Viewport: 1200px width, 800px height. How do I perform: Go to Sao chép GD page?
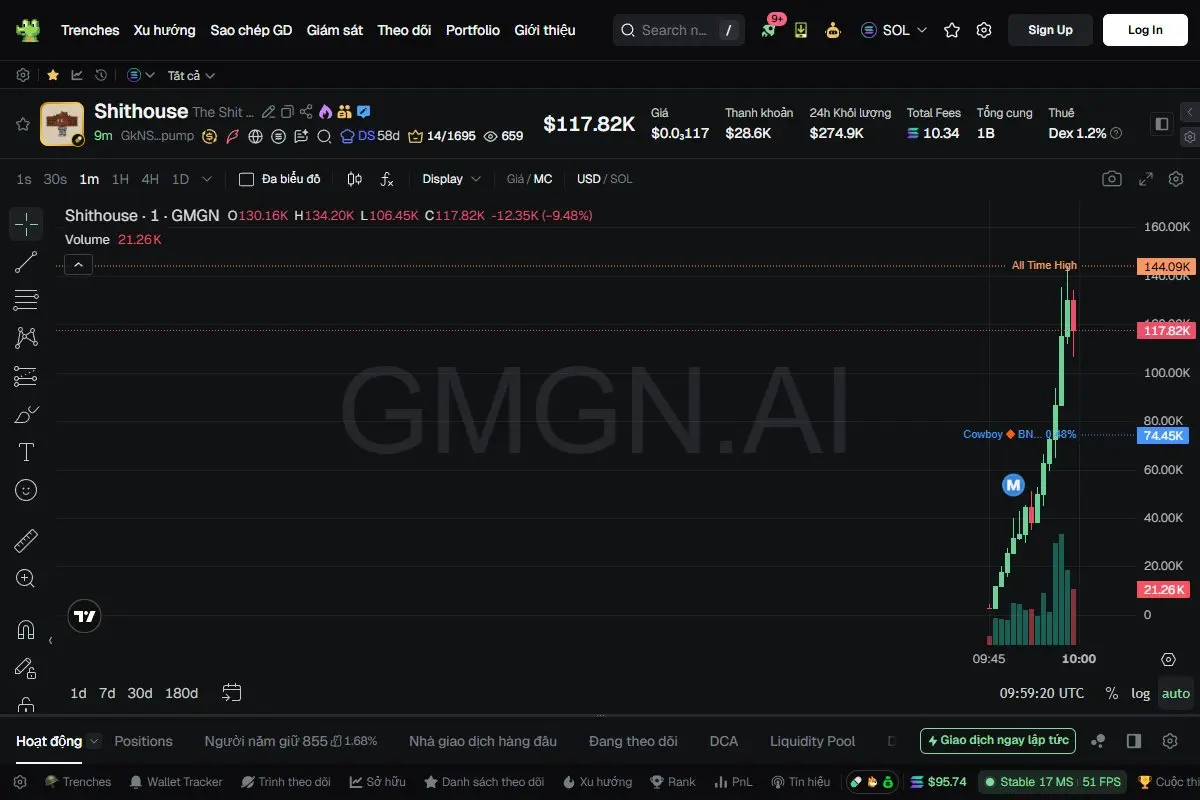(x=251, y=30)
